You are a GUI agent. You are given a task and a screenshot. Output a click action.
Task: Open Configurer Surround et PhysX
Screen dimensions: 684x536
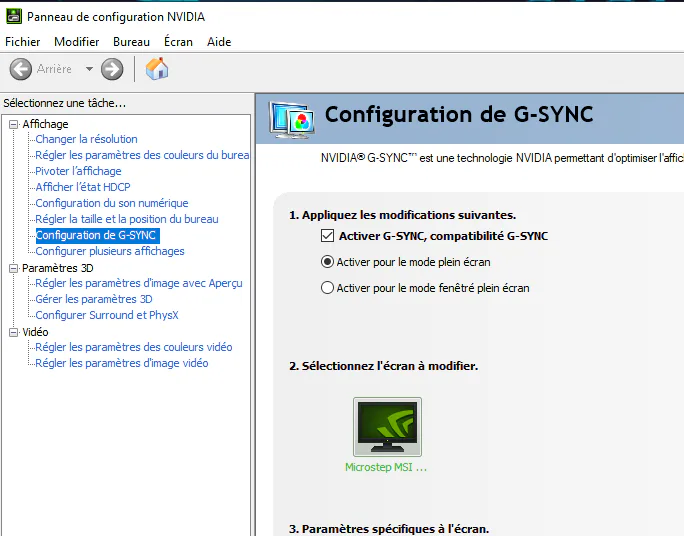107,315
